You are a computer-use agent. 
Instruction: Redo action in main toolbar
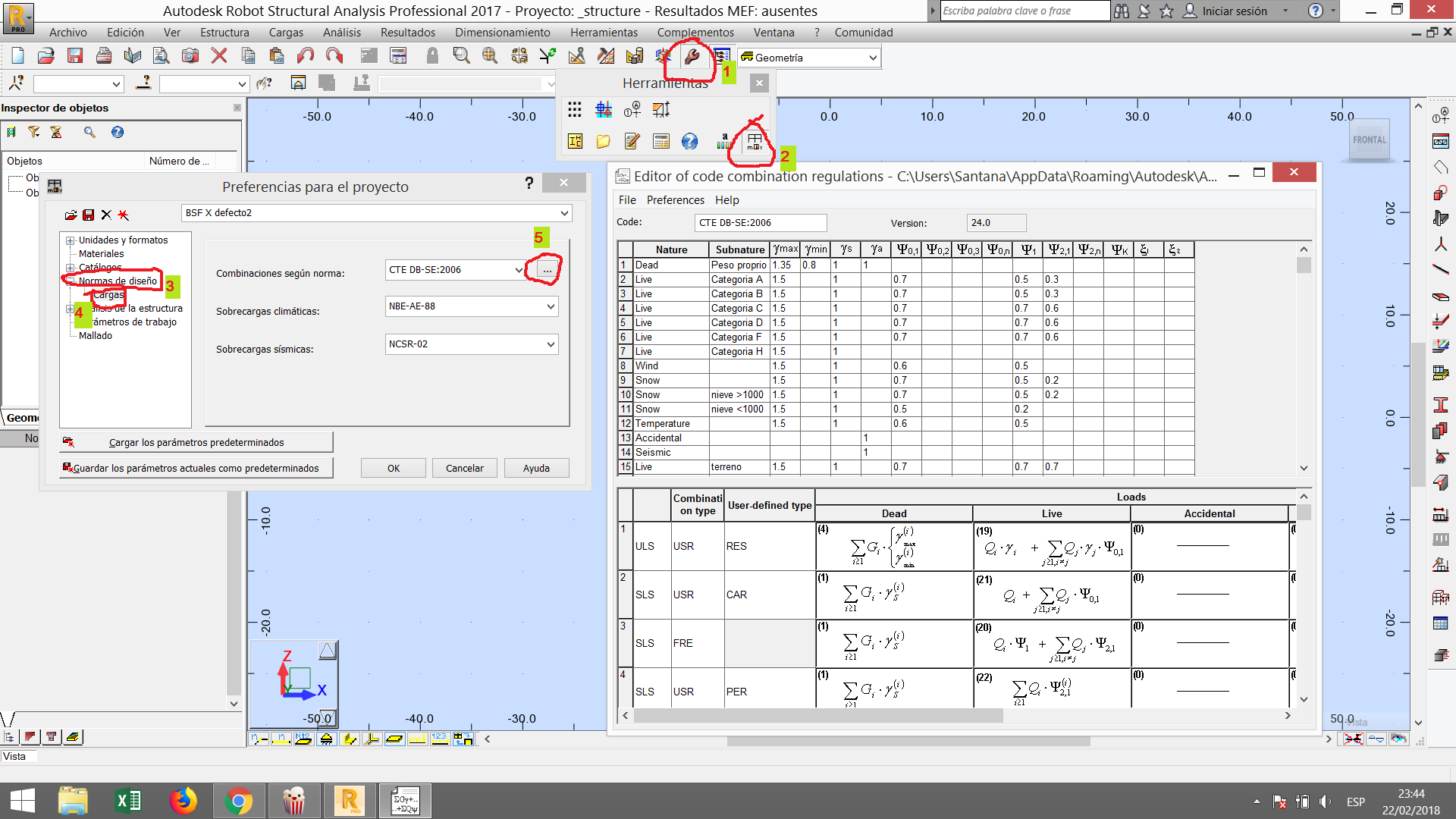coord(334,55)
